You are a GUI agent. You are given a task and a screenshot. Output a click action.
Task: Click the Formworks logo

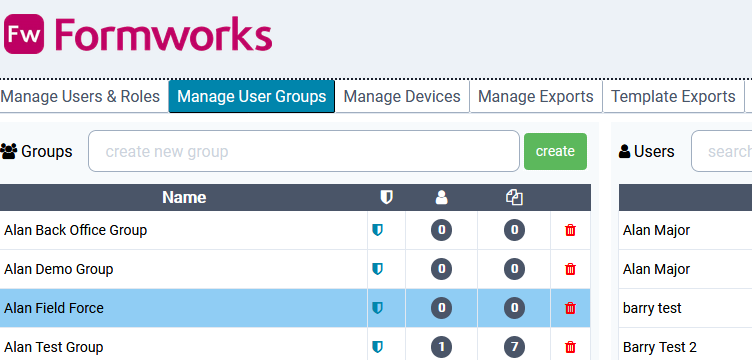pos(138,34)
